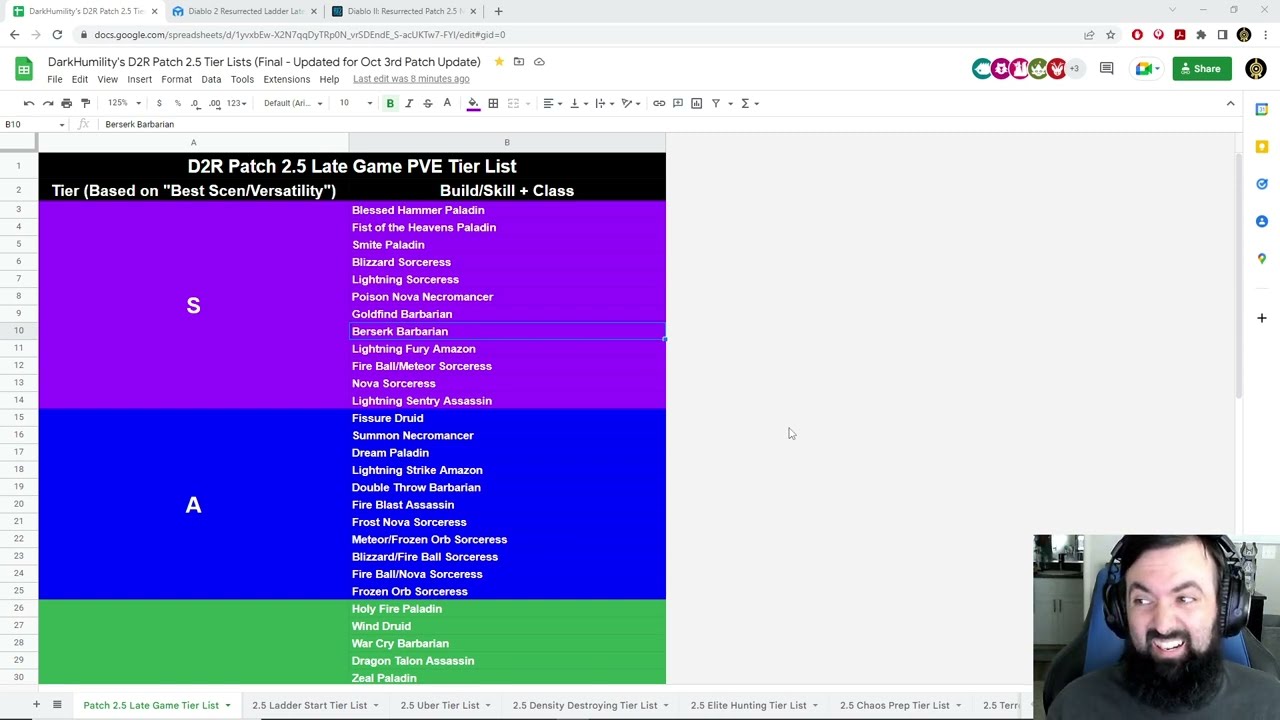Image resolution: width=1280 pixels, height=720 pixels.
Task: Open comment history next to Meet
Action: click(x=1106, y=69)
